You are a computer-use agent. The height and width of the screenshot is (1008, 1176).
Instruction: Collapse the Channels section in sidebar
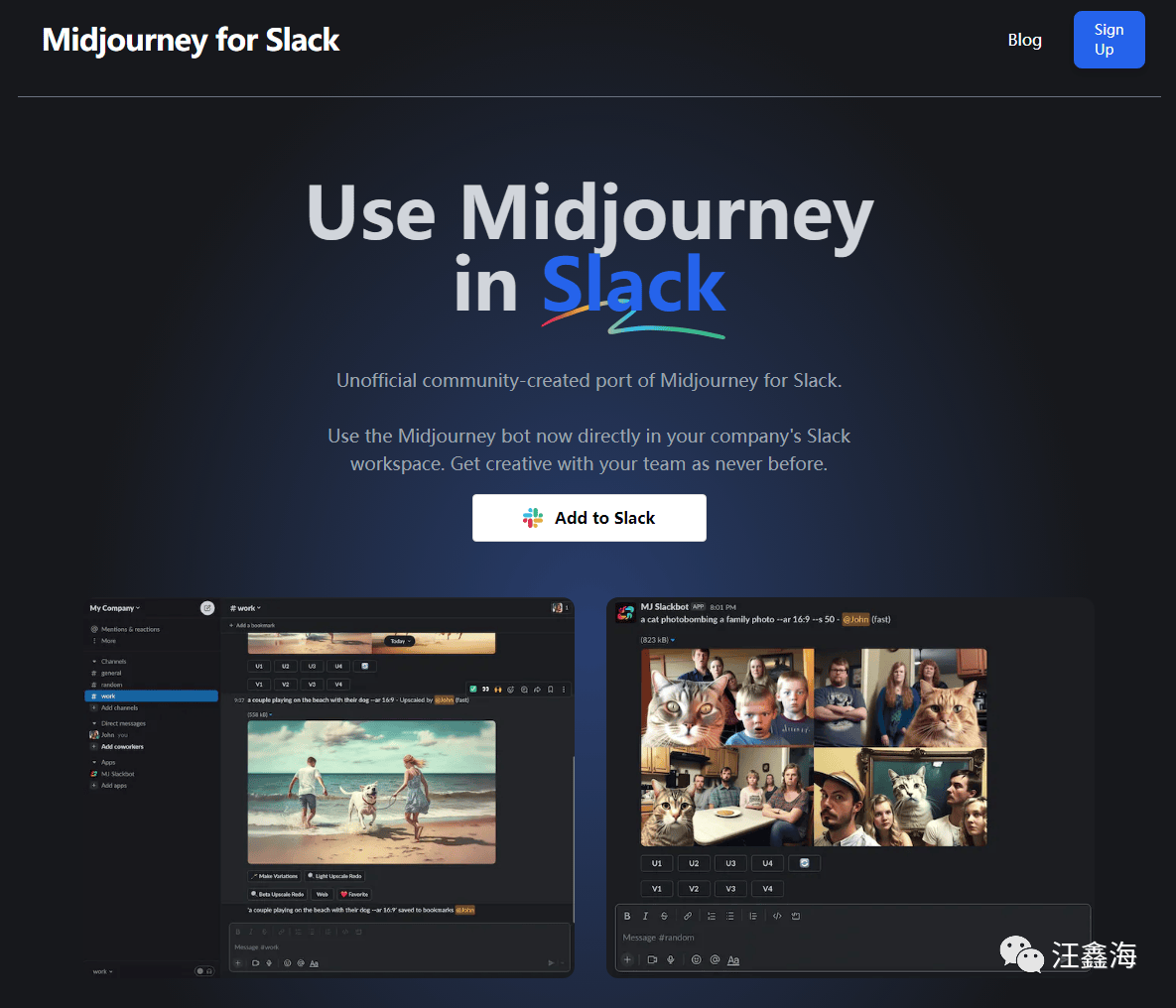click(93, 662)
